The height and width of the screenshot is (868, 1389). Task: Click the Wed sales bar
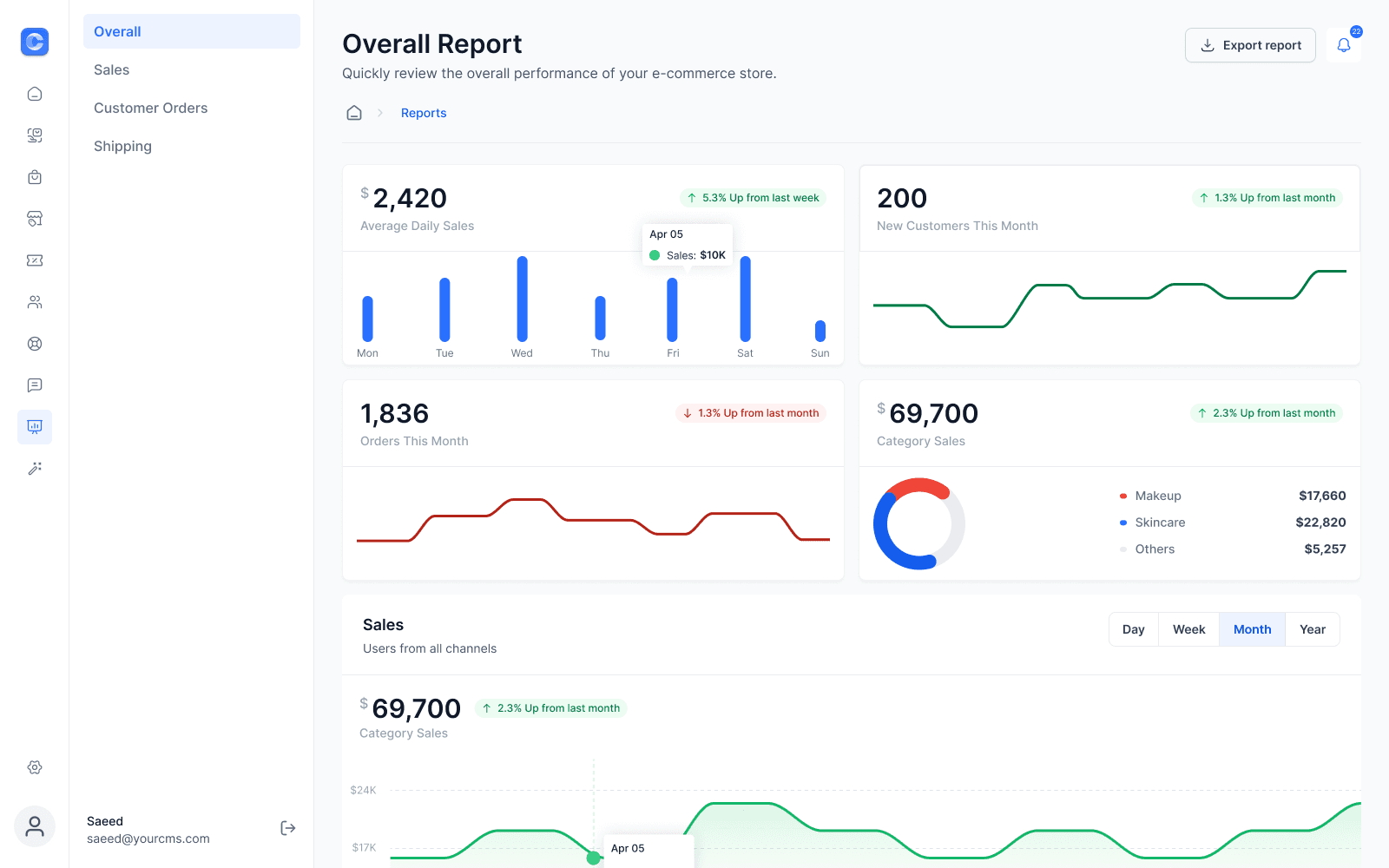pos(522,299)
